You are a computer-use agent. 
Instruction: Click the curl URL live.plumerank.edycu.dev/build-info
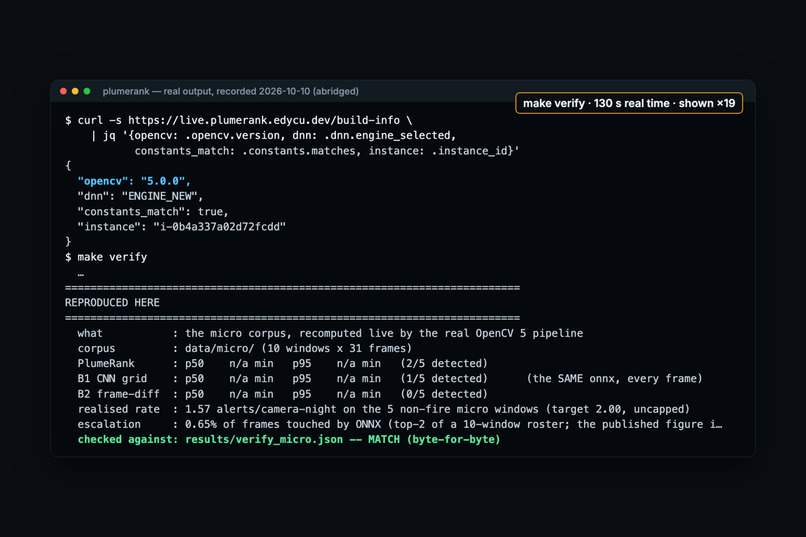(x=264, y=120)
